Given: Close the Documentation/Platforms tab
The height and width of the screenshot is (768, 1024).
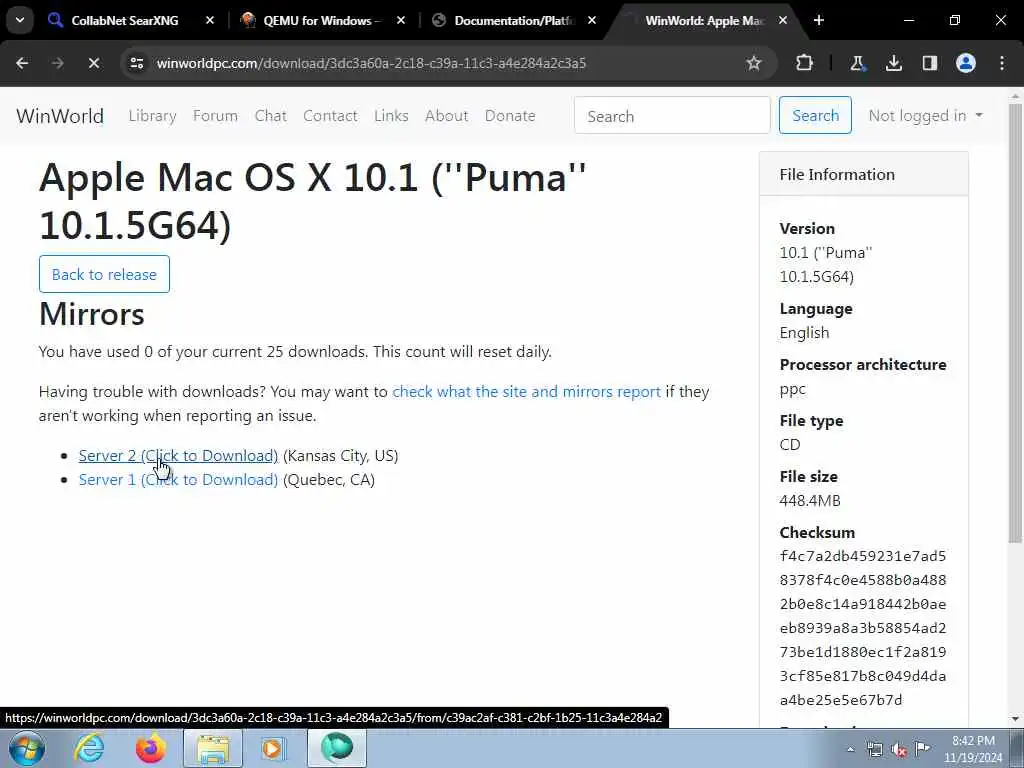Looking at the screenshot, I should (x=592, y=20).
